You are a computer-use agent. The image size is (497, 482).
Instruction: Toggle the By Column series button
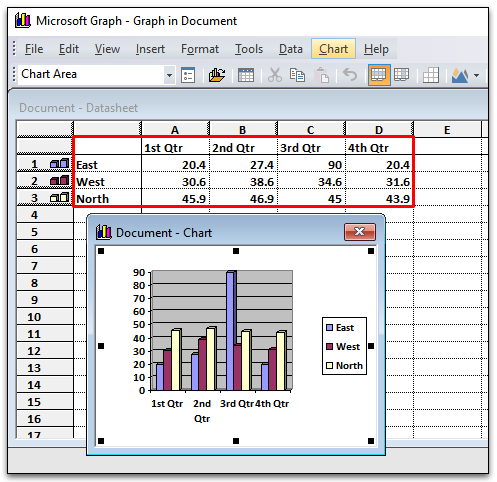(x=401, y=75)
